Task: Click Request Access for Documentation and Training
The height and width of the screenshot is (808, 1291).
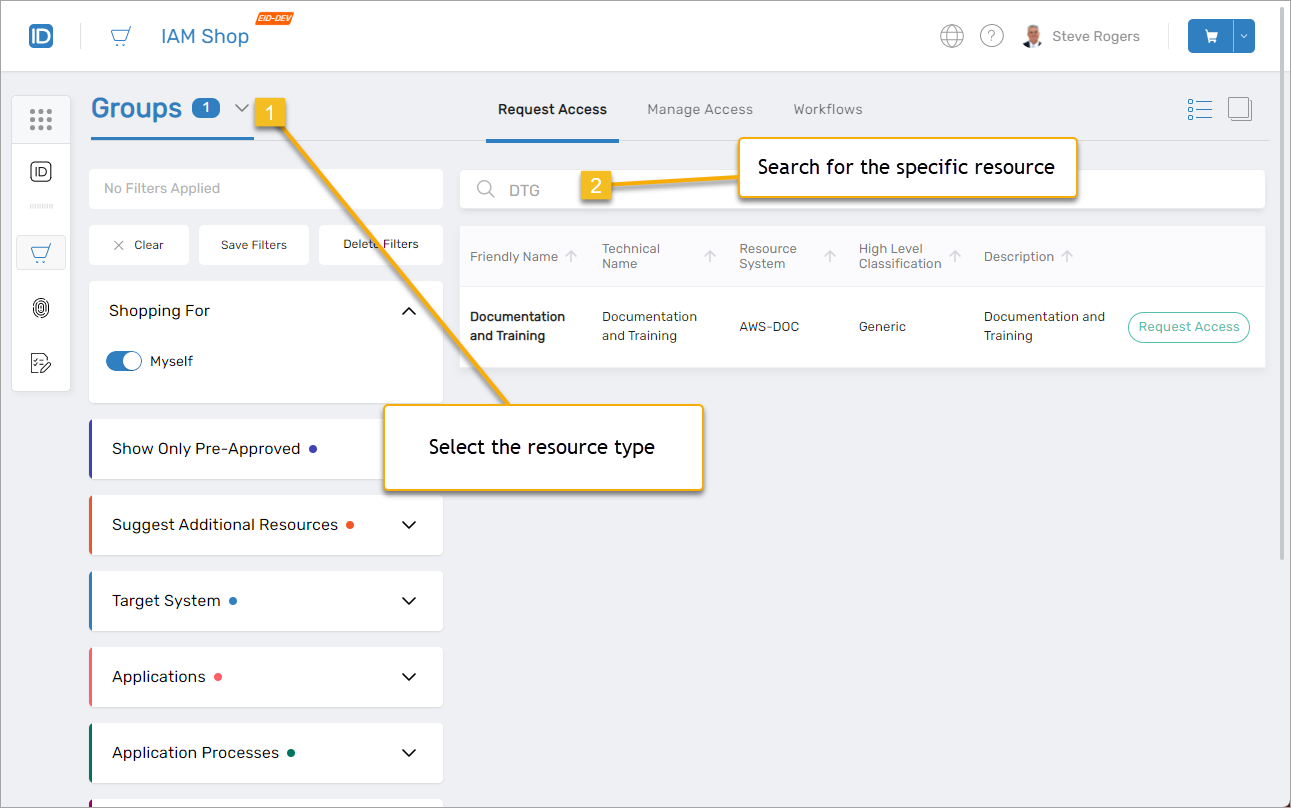Action: click(x=1188, y=327)
